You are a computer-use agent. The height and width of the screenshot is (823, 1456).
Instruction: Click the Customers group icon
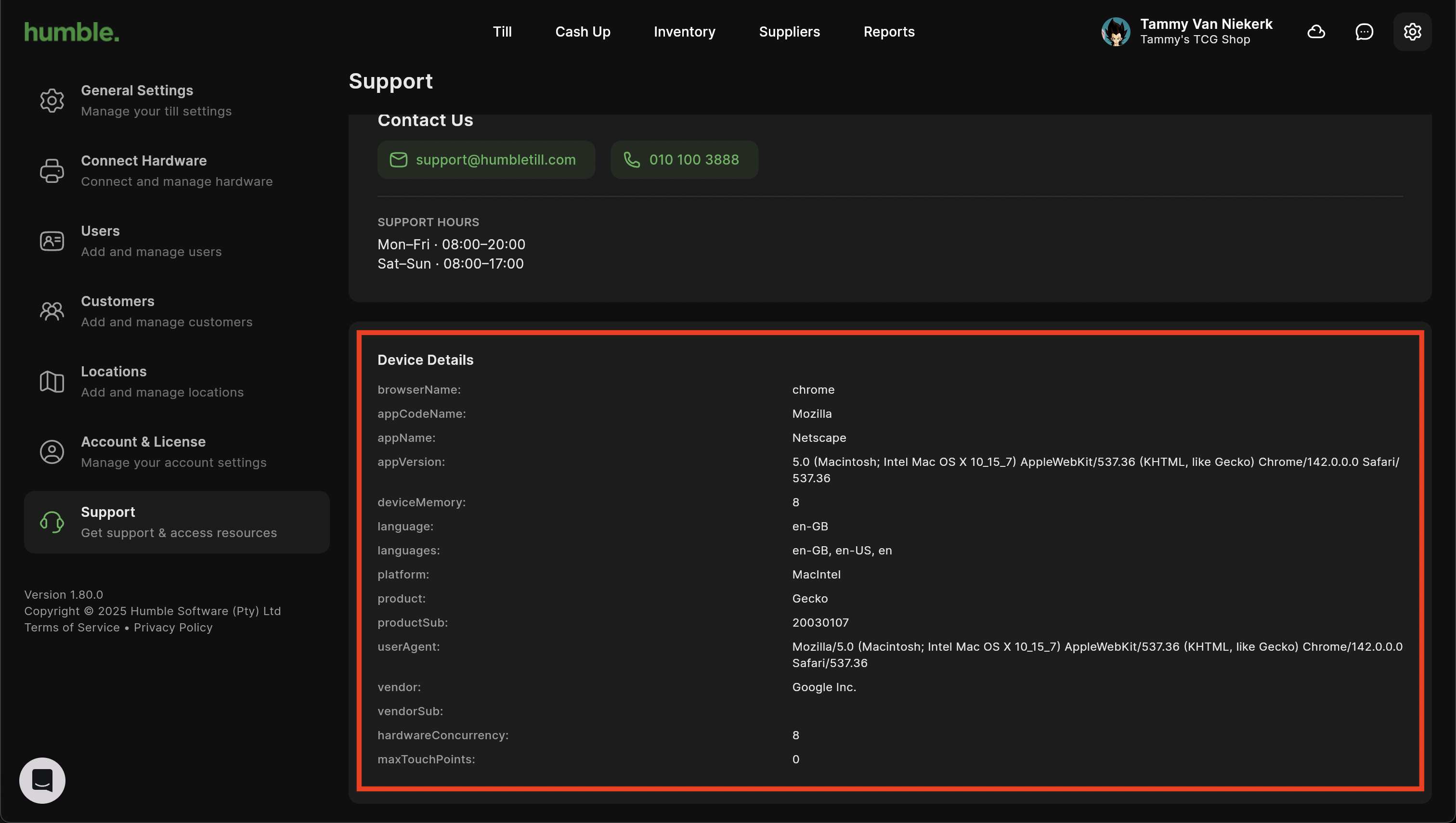[52, 311]
